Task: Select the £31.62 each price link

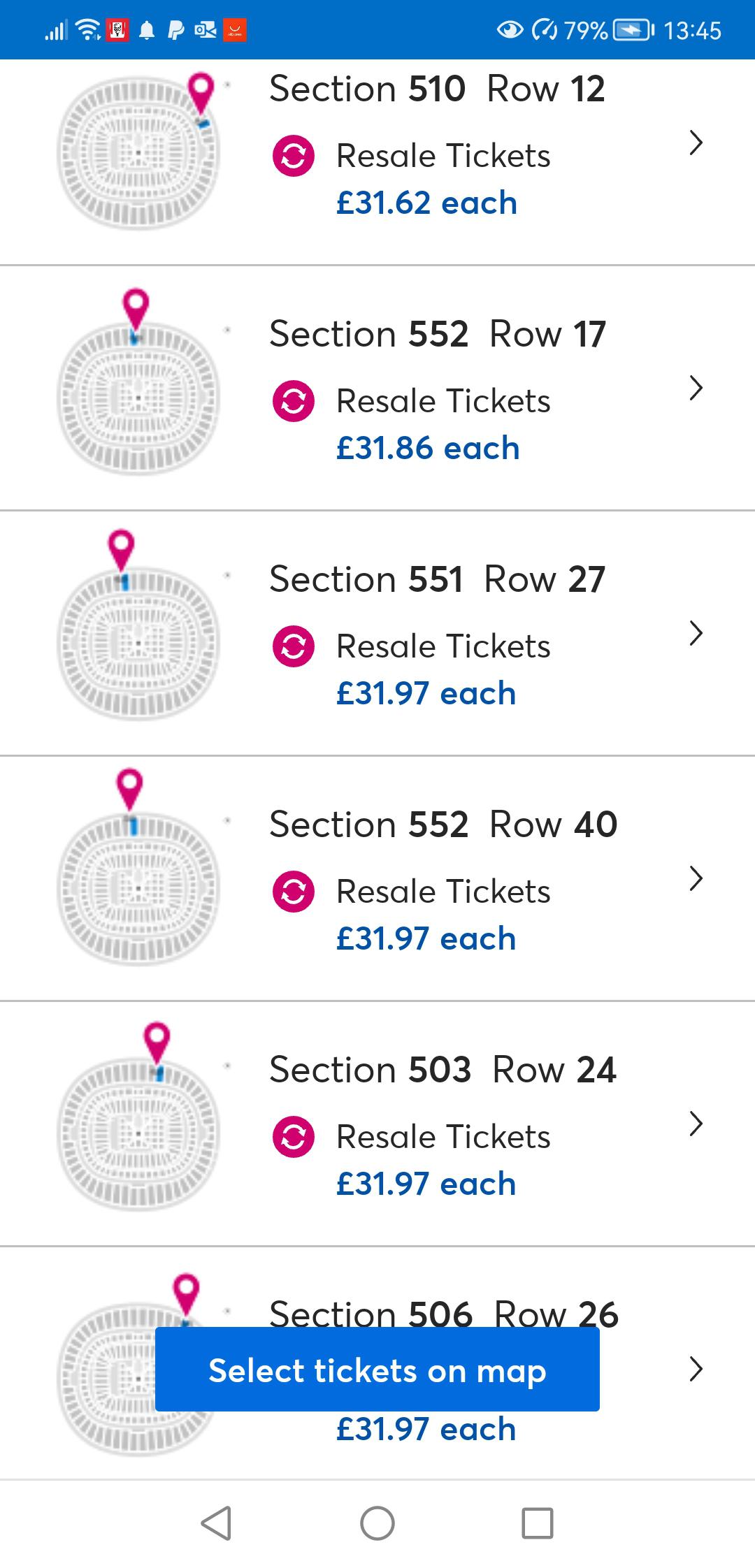Action: (x=426, y=203)
